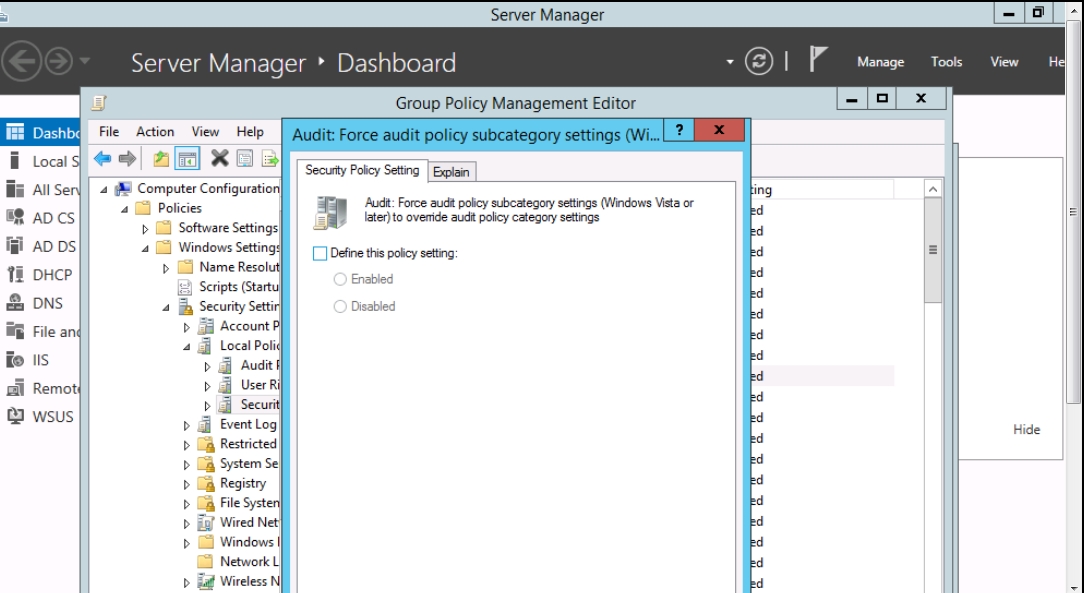Click Server Manager back navigation button
Viewport: 1084px width, 593px height.
21,62
